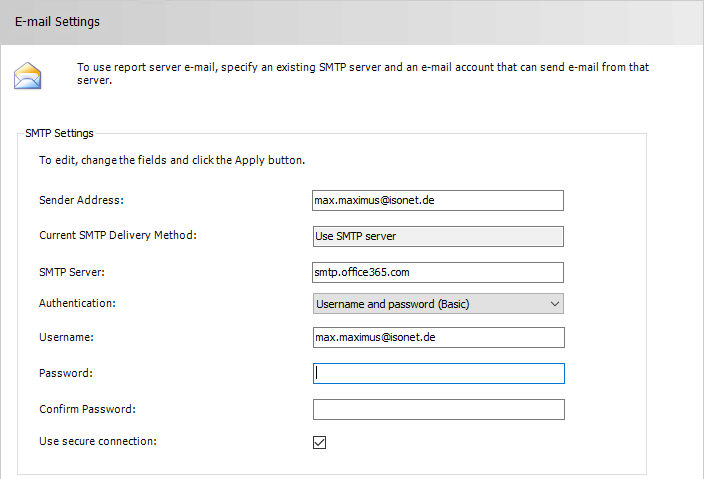The height and width of the screenshot is (479, 704).
Task: Focus the Sender Address input field
Action: click(438, 200)
